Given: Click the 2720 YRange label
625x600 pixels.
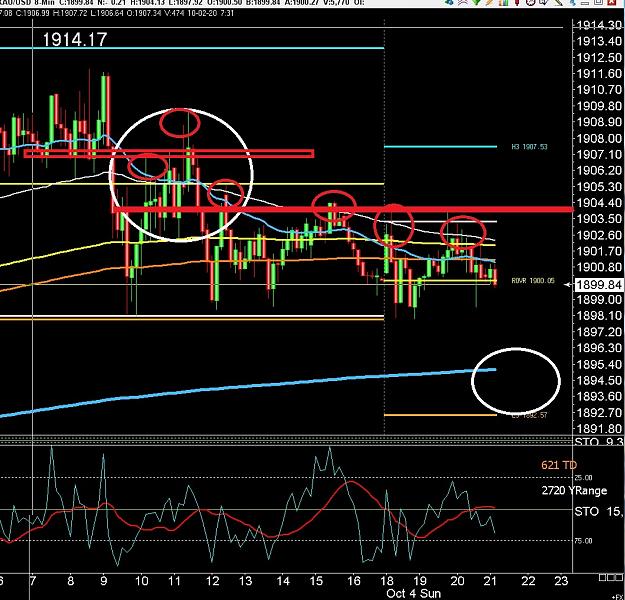Looking at the screenshot, I should [x=574, y=490].
